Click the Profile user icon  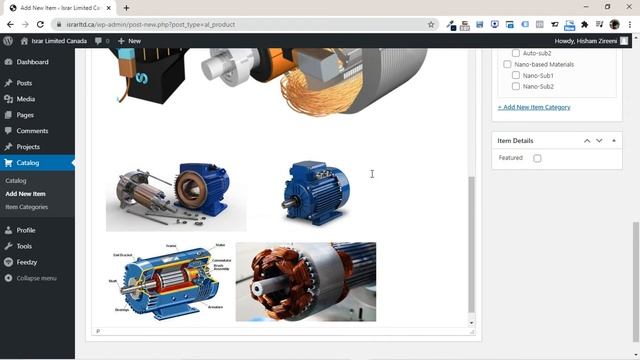click(9, 230)
